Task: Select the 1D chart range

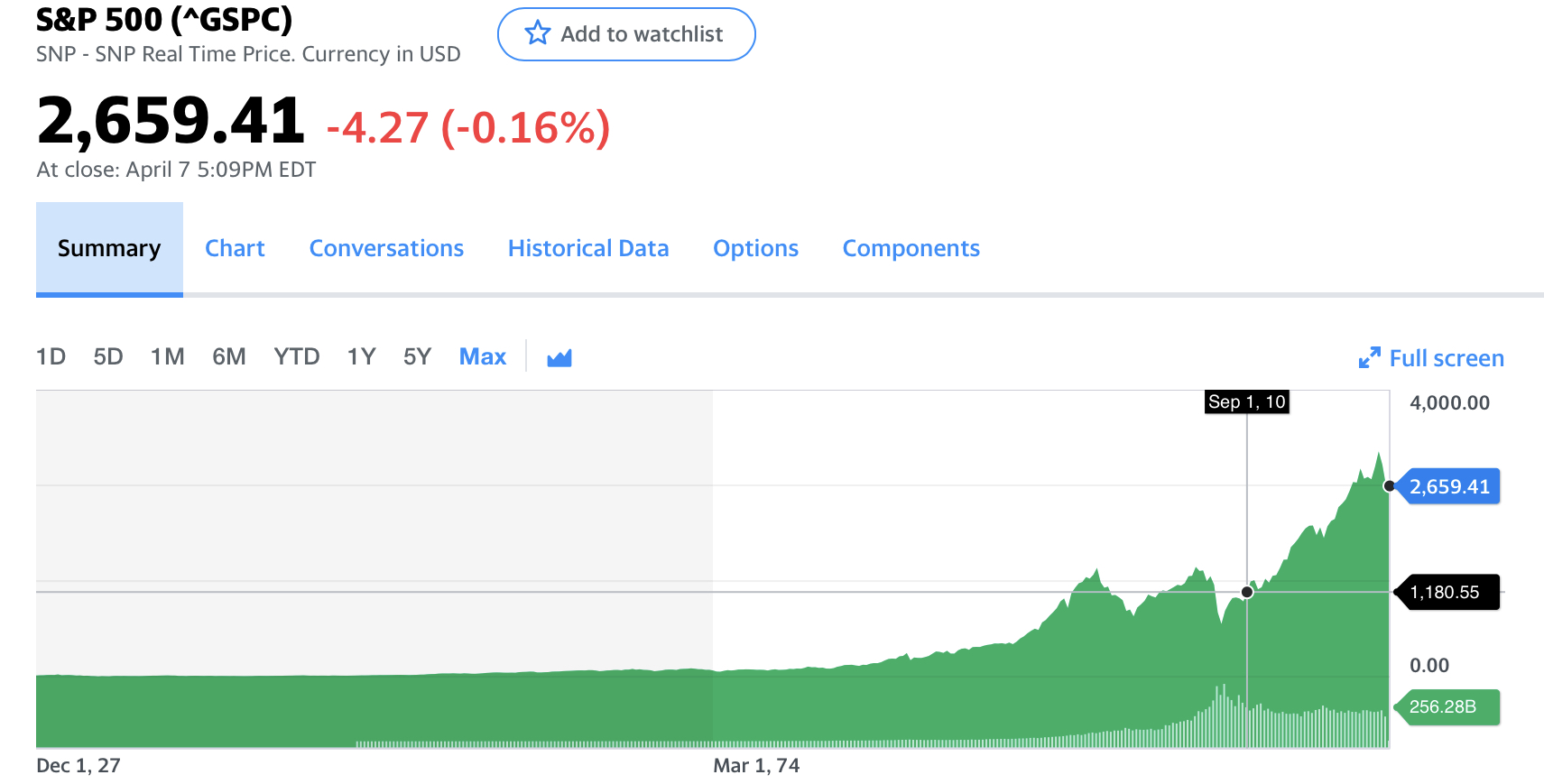Action: pyautogui.click(x=51, y=357)
